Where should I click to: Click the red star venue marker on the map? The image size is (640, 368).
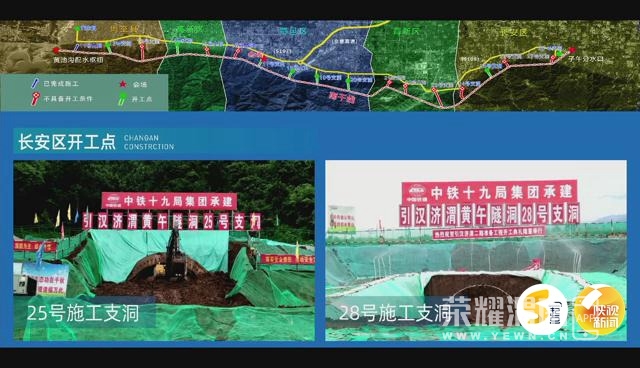coord(264,58)
